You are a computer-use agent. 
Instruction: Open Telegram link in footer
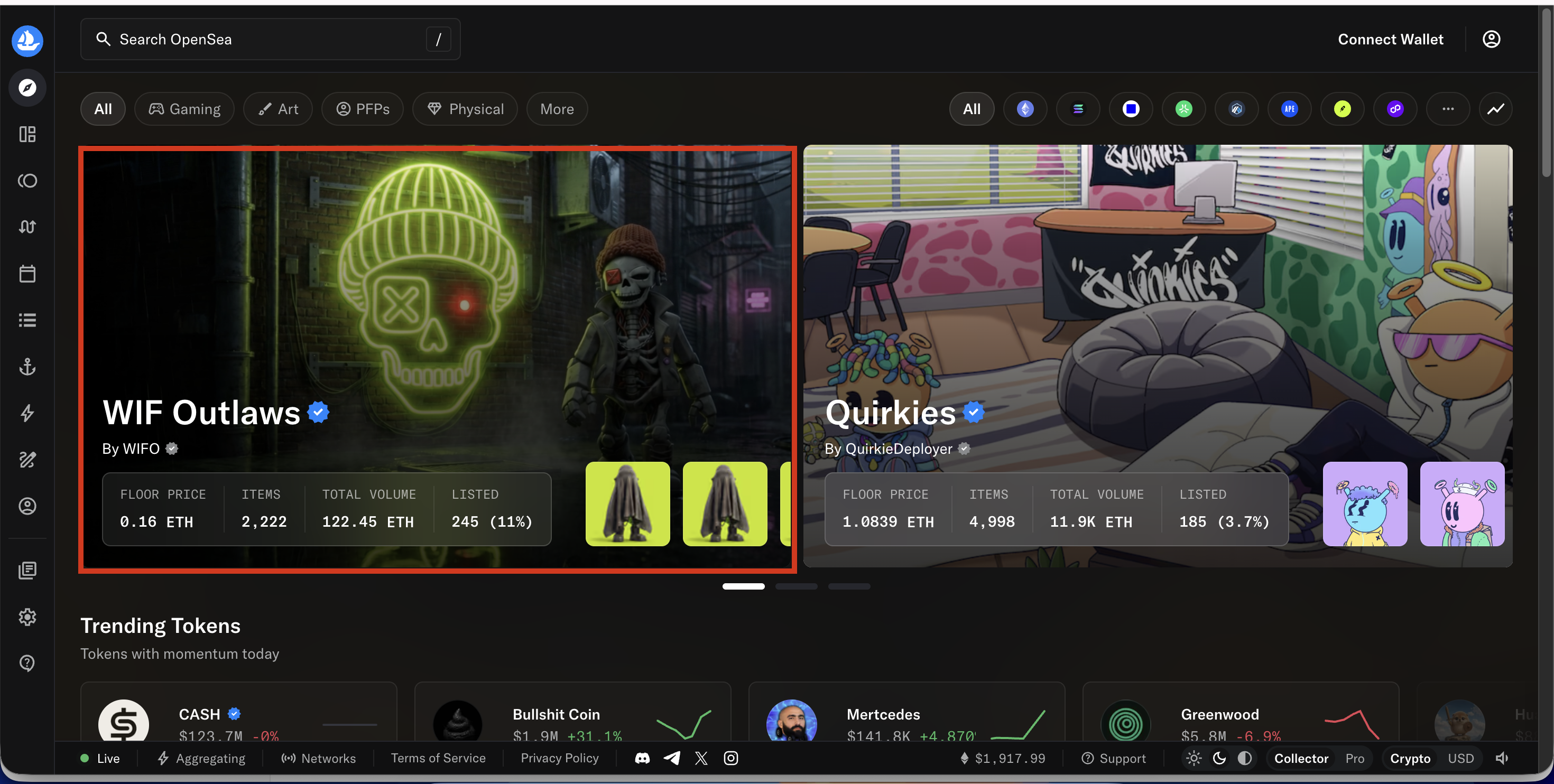click(672, 758)
